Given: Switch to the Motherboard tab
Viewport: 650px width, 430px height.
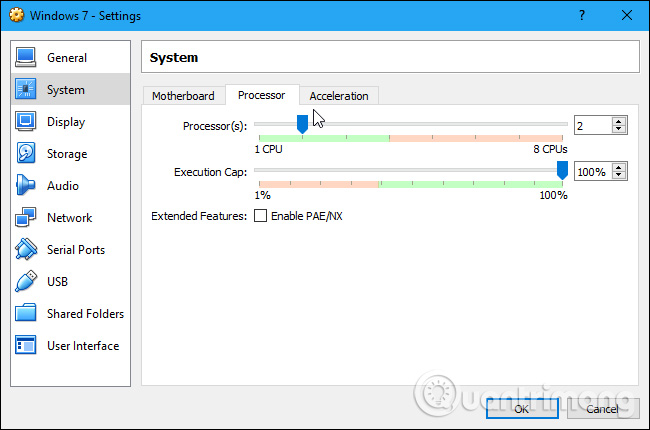Looking at the screenshot, I should coord(184,96).
